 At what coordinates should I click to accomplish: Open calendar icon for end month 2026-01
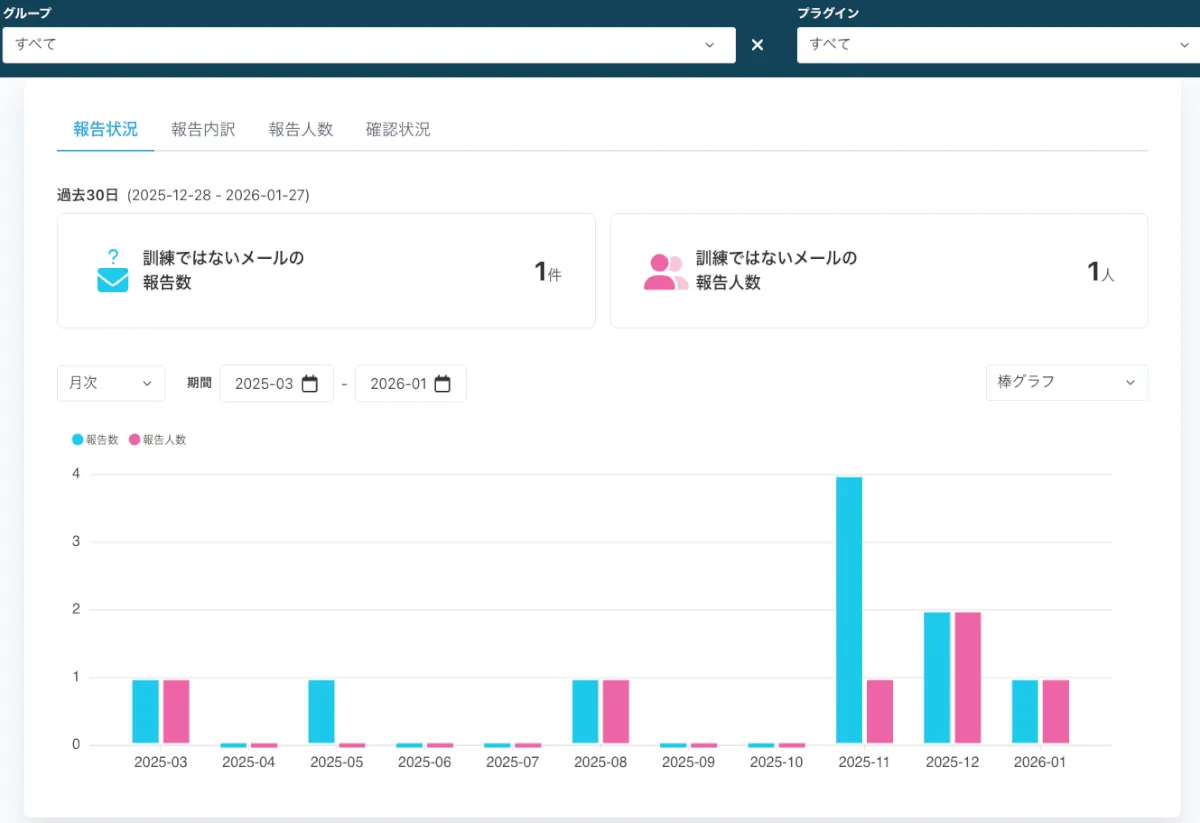pyautogui.click(x=443, y=384)
